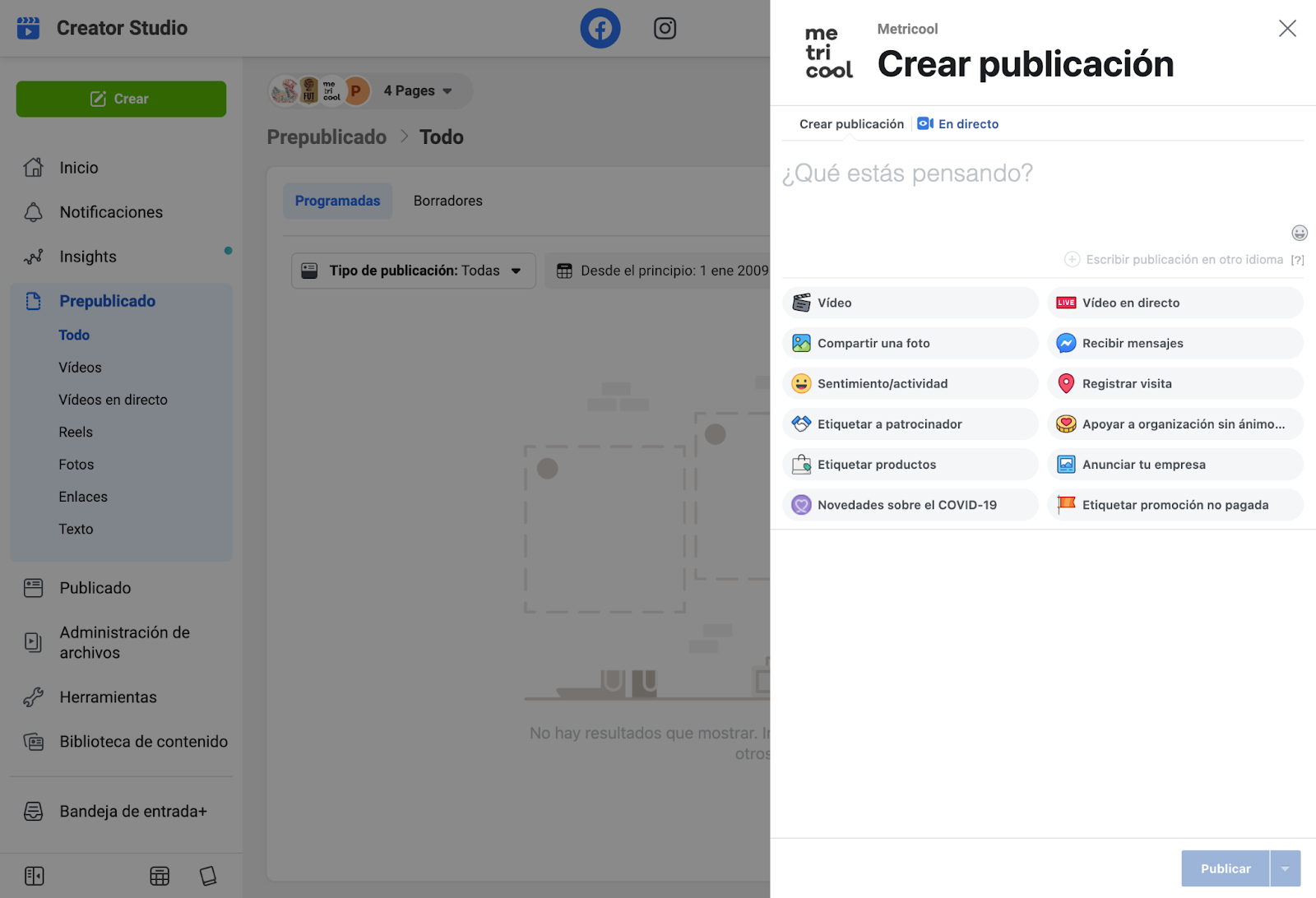Expand the Publicar button arrow
Image resolution: width=1316 pixels, height=898 pixels.
coord(1286,868)
